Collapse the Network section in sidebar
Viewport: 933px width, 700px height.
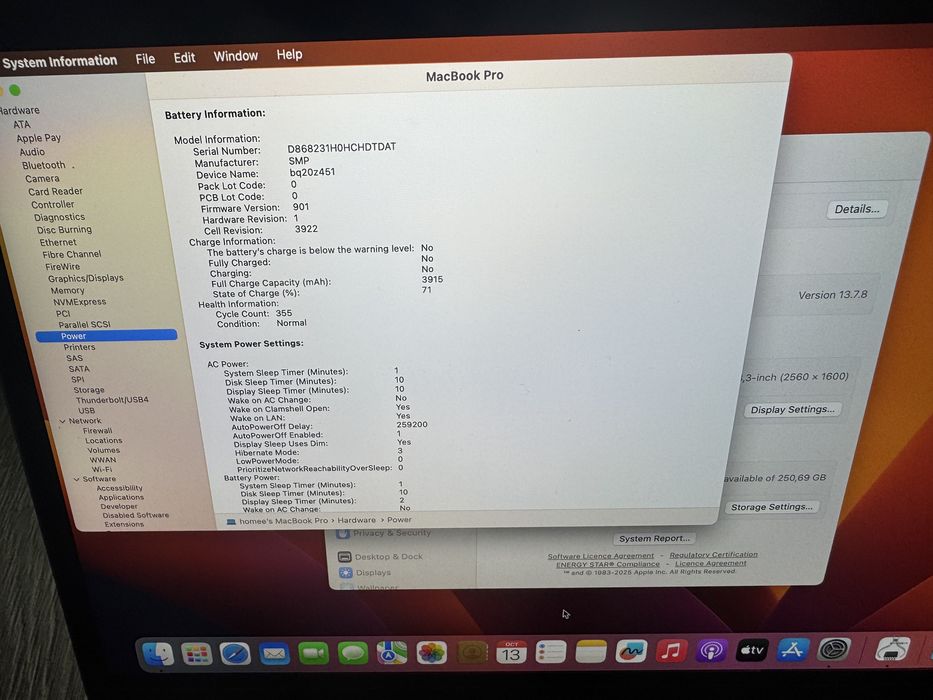click(x=62, y=421)
